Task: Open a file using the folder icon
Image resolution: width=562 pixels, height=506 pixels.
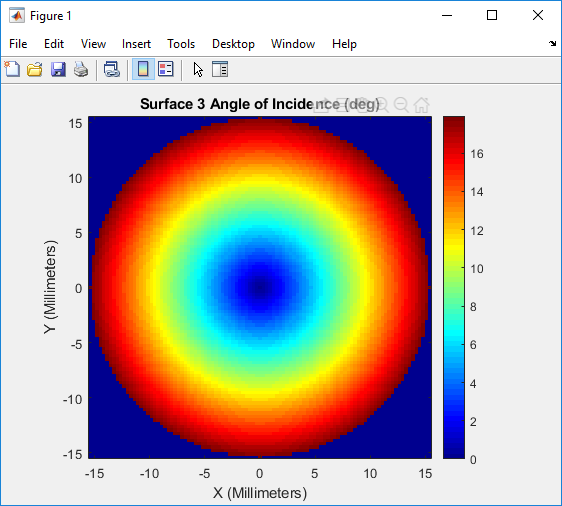Action: (x=35, y=69)
